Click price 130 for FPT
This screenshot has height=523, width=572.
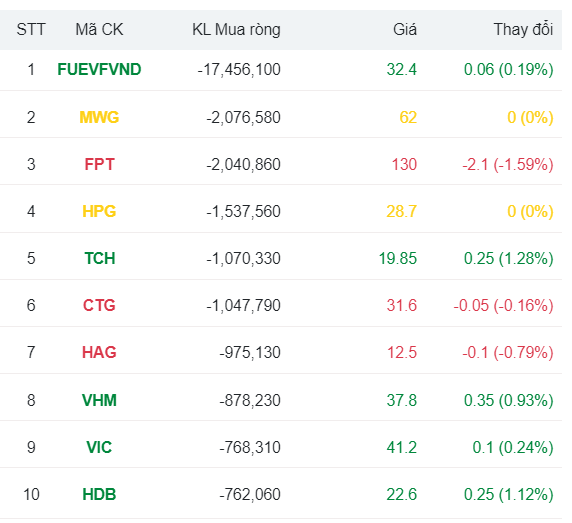click(x=404, y=164)
